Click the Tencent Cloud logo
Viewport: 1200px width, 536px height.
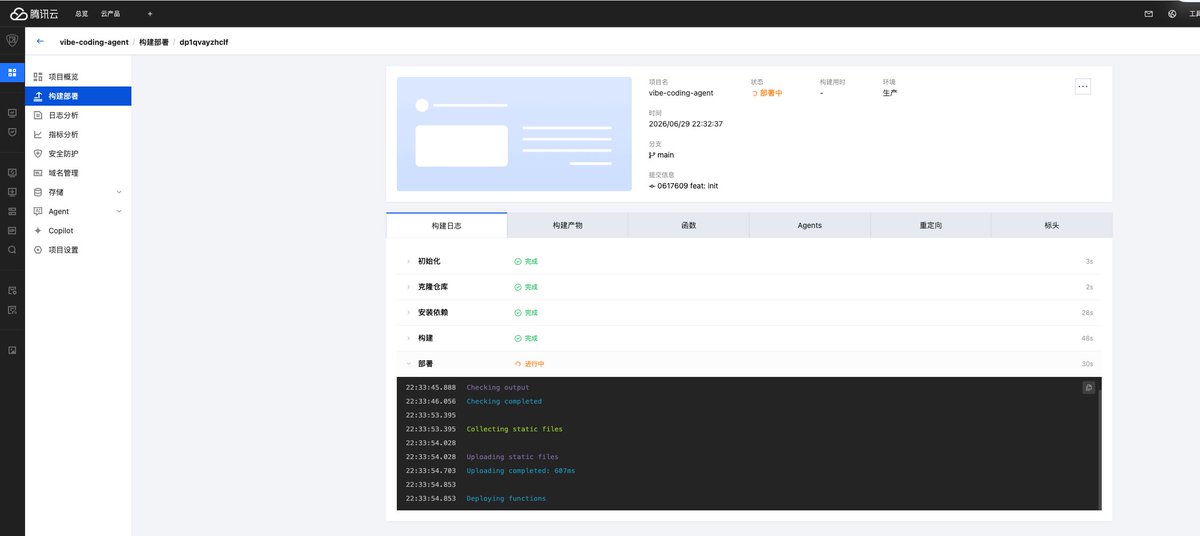point(36,14)
